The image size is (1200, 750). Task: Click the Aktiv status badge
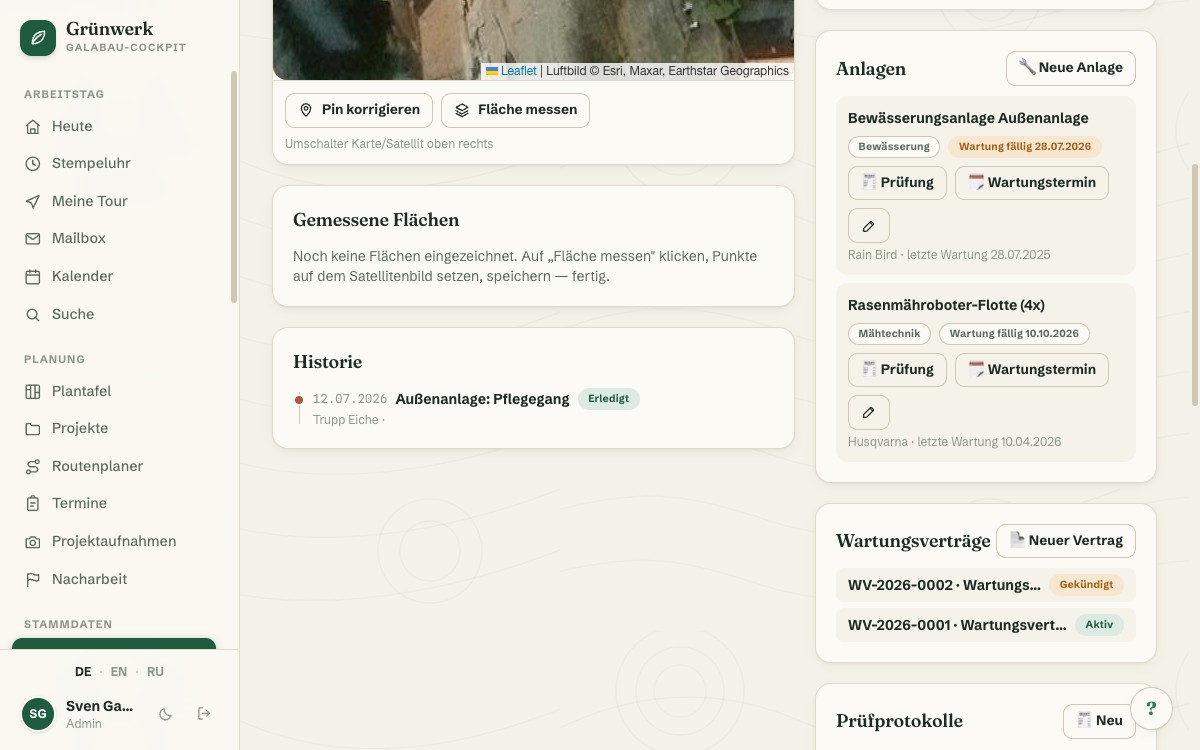(x=1099, y=625)
